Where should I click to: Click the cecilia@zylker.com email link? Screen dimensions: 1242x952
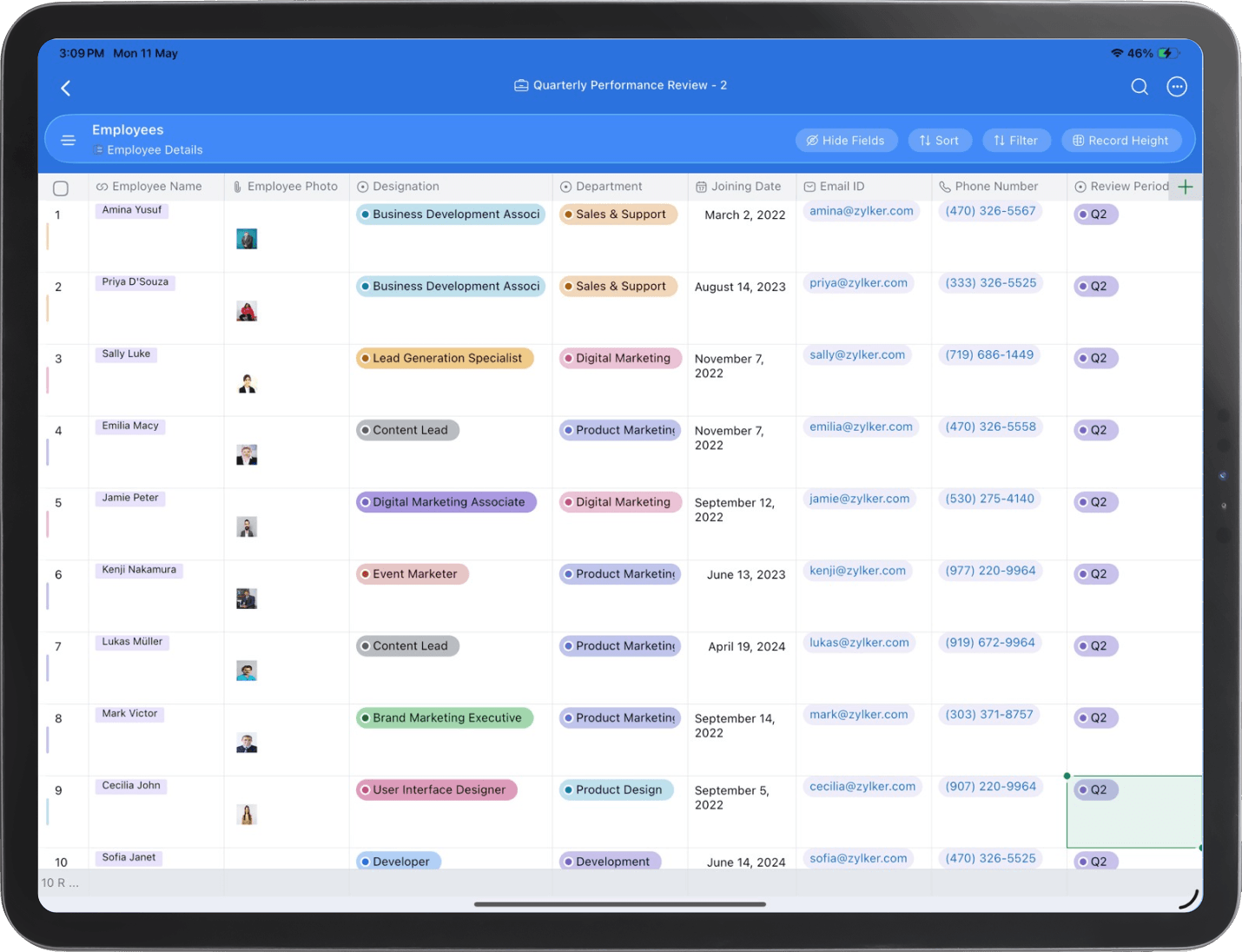(862, 787)
